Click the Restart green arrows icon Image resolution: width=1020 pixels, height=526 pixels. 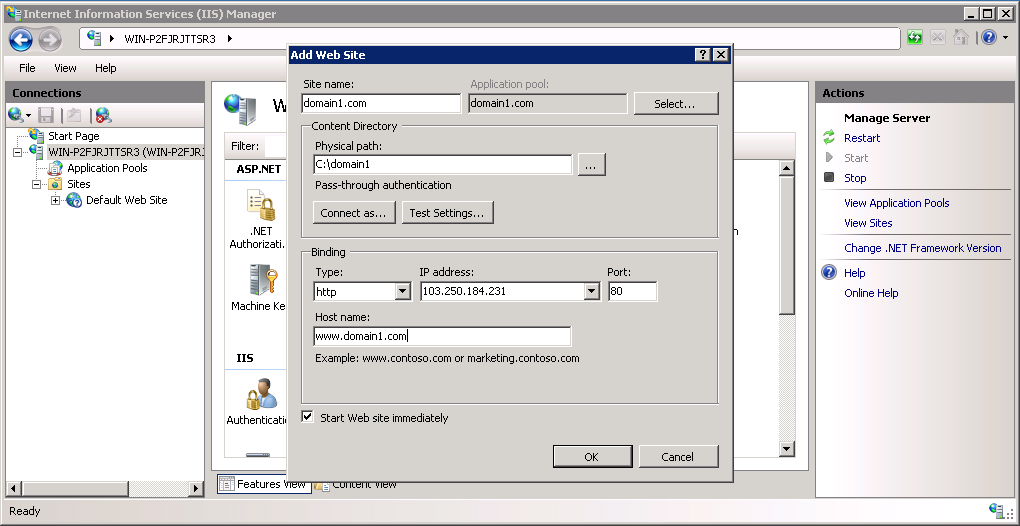[x=829, y=137]
